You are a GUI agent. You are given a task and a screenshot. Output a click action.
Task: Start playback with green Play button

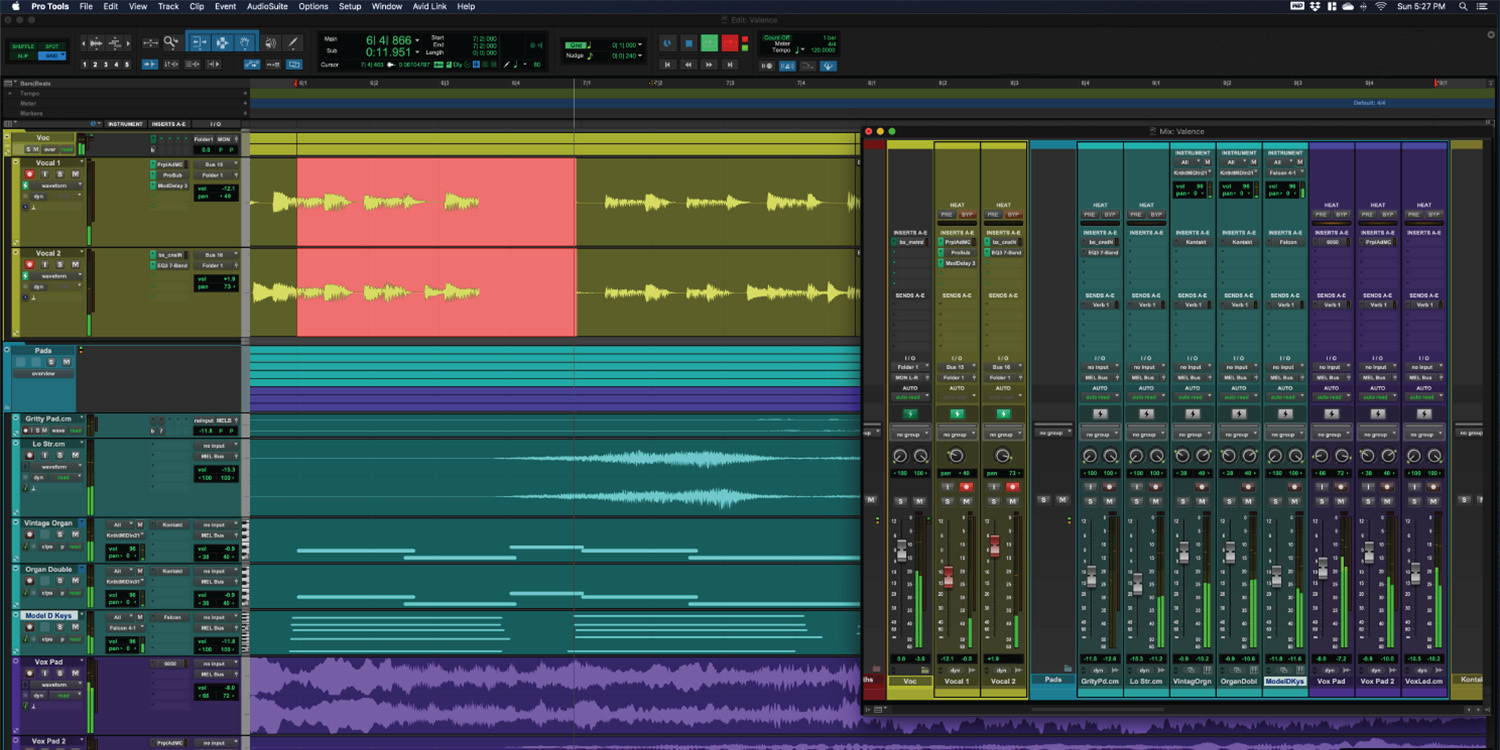709,43
